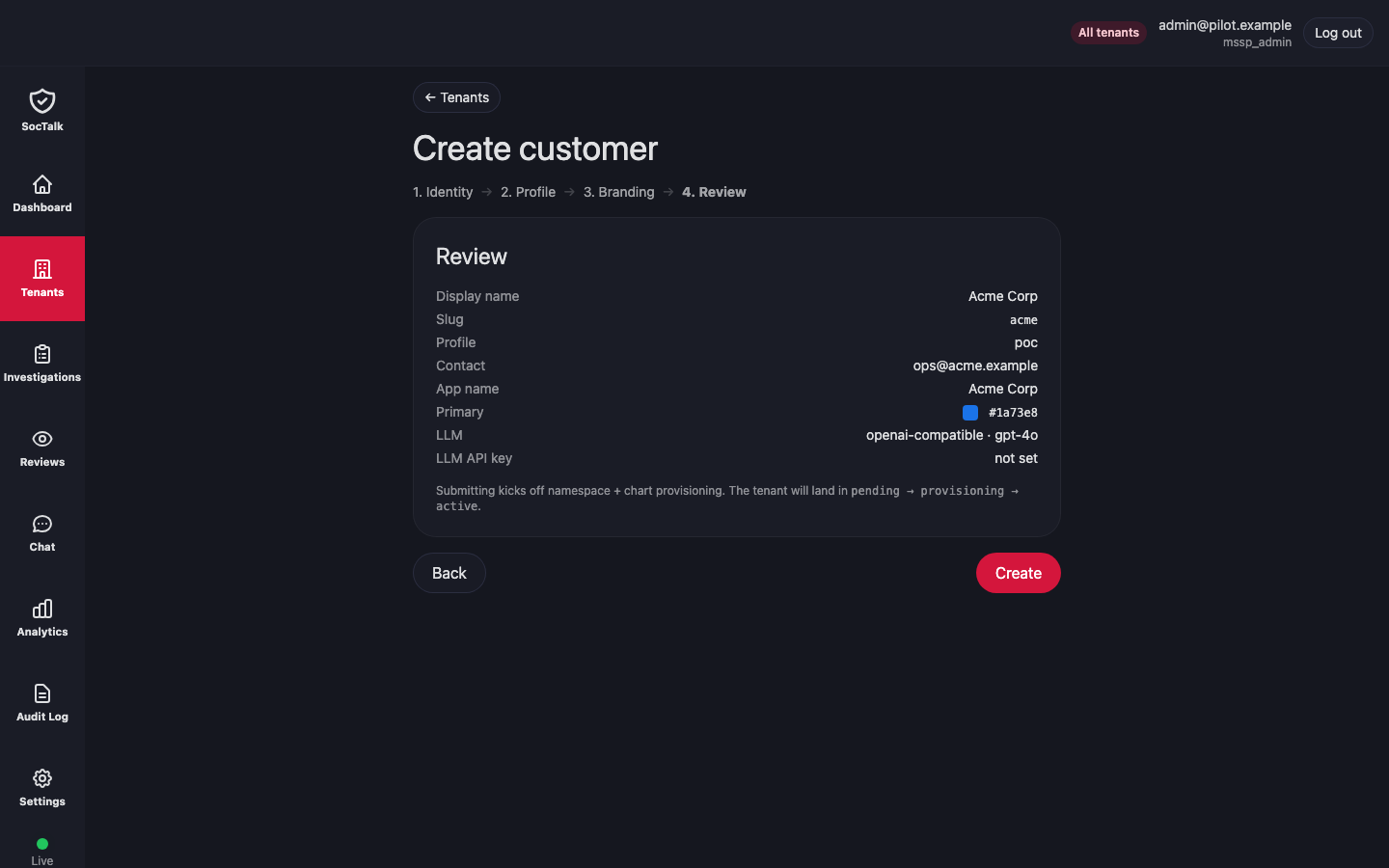Select step 4. Review
Image resolution: width=1389 pixels, height=868 pixels.
click(714, 192)
